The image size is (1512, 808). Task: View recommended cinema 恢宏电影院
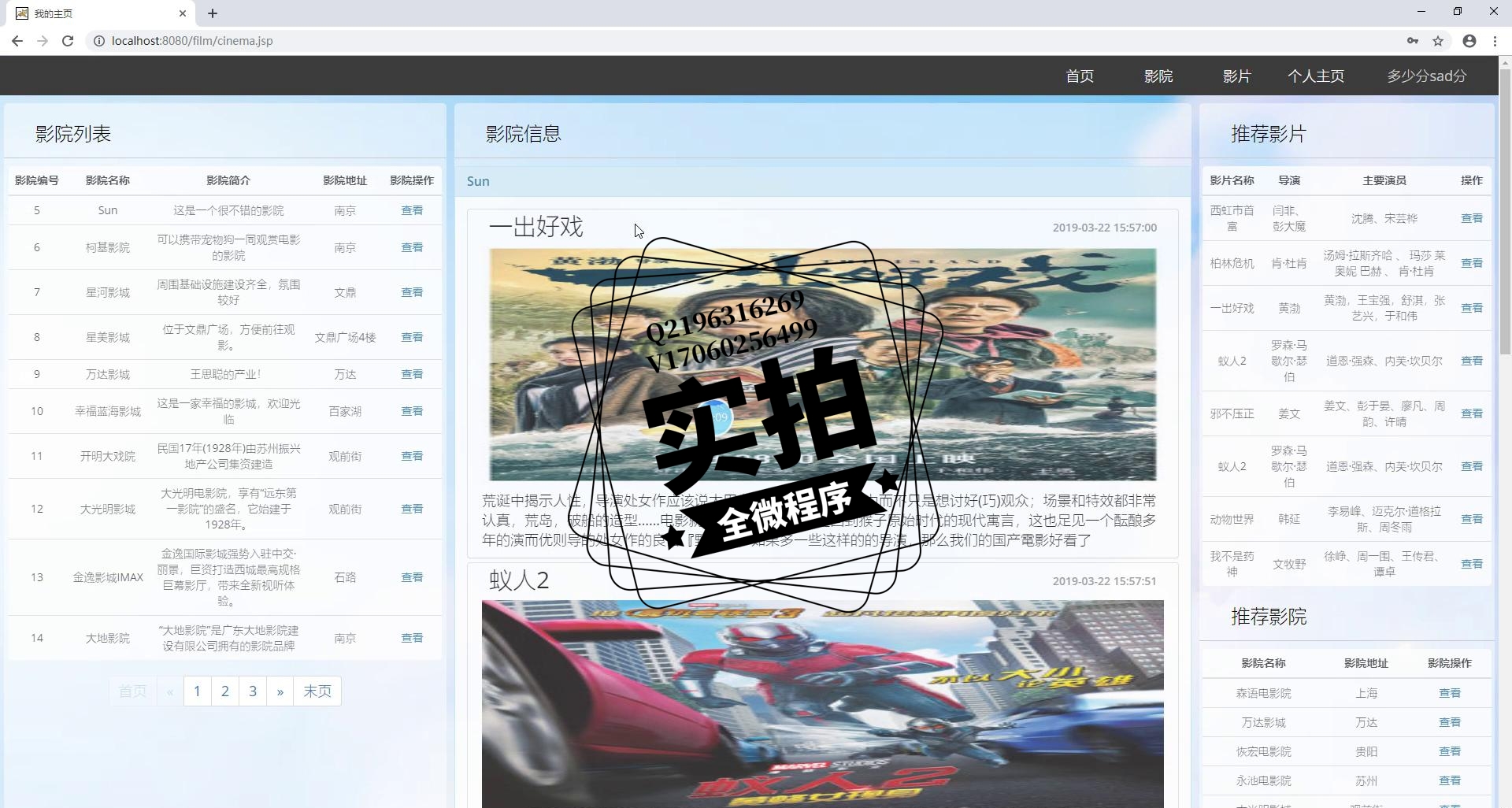pos(1450,751)
